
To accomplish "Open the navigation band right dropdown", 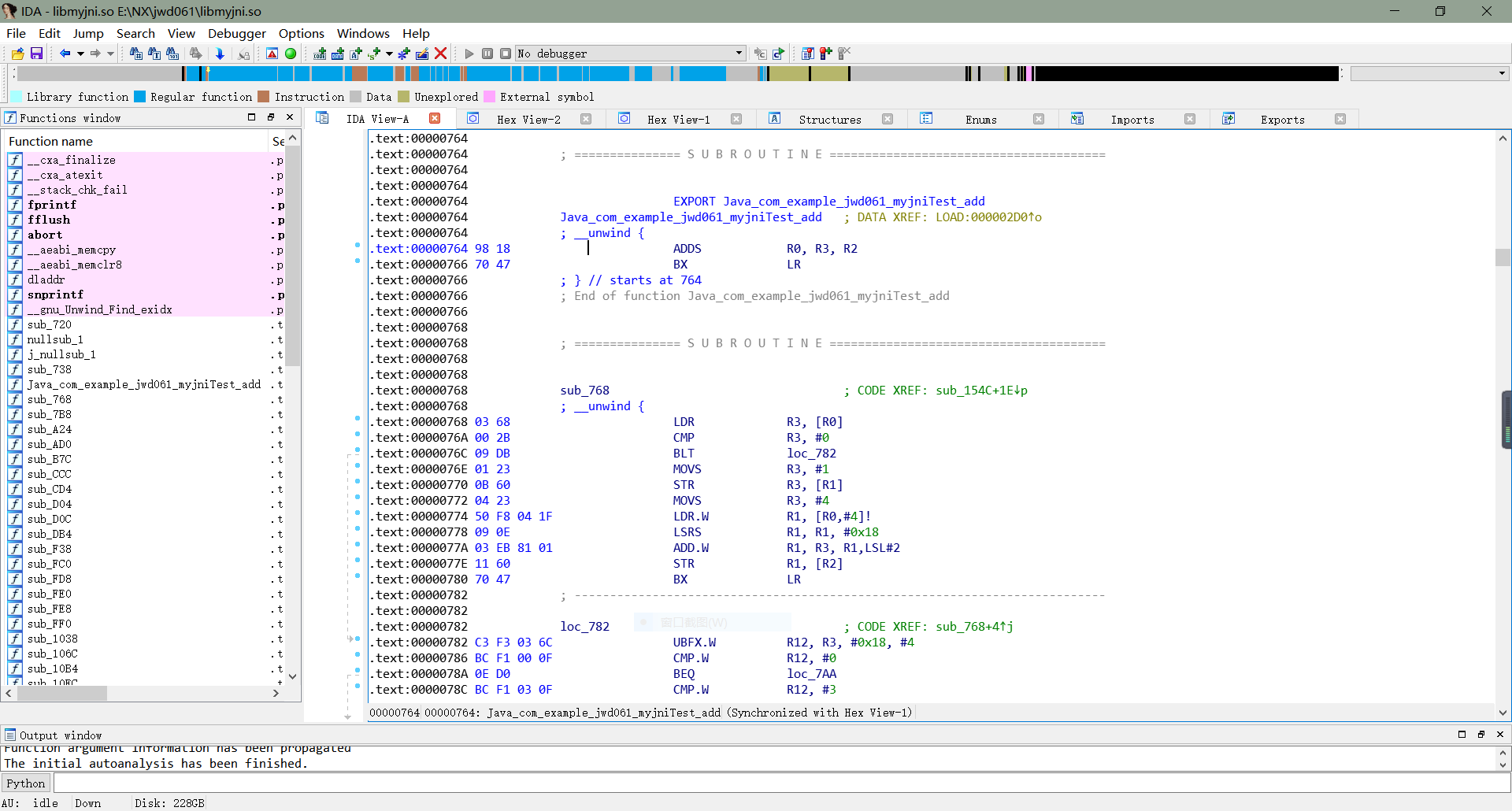I will (x=1502, y=73).
